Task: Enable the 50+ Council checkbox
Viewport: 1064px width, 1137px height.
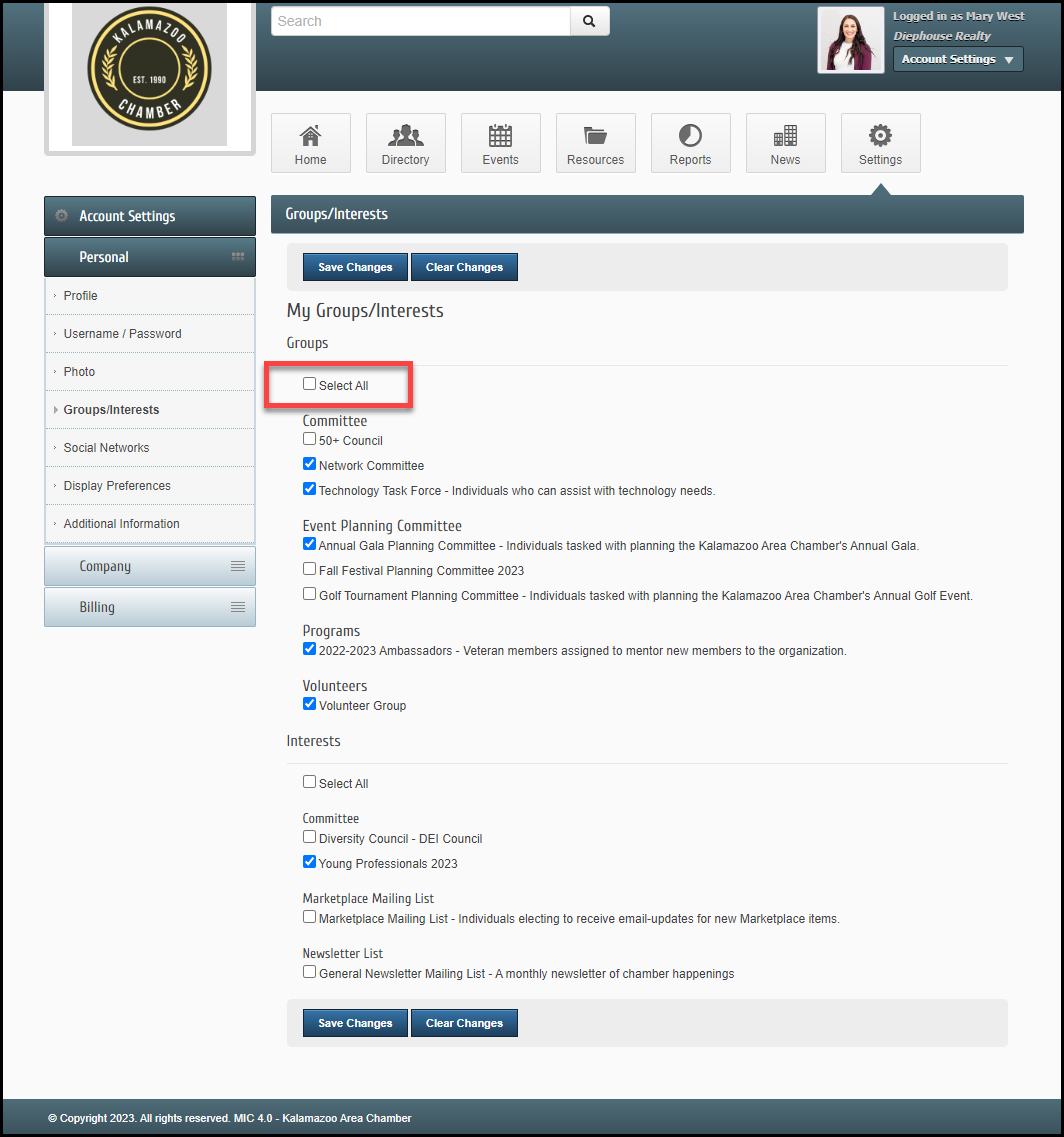Action: (x=309, y=439)
